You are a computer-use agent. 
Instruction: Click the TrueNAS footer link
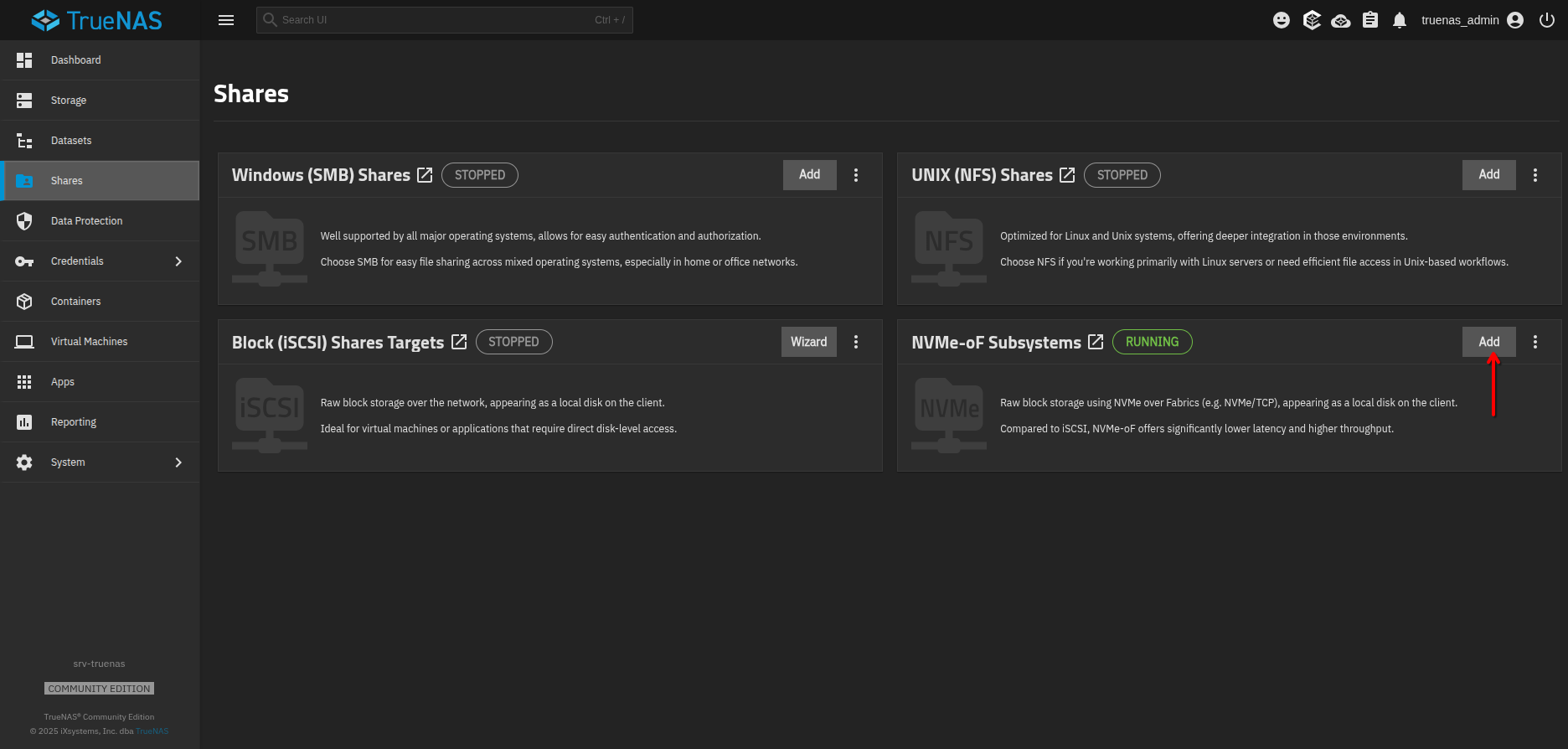point(152,731)
